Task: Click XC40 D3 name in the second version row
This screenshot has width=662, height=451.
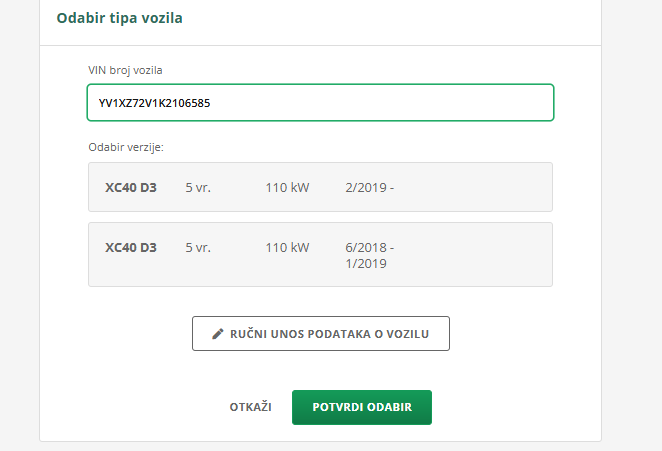Action: (x=131, y=247)
